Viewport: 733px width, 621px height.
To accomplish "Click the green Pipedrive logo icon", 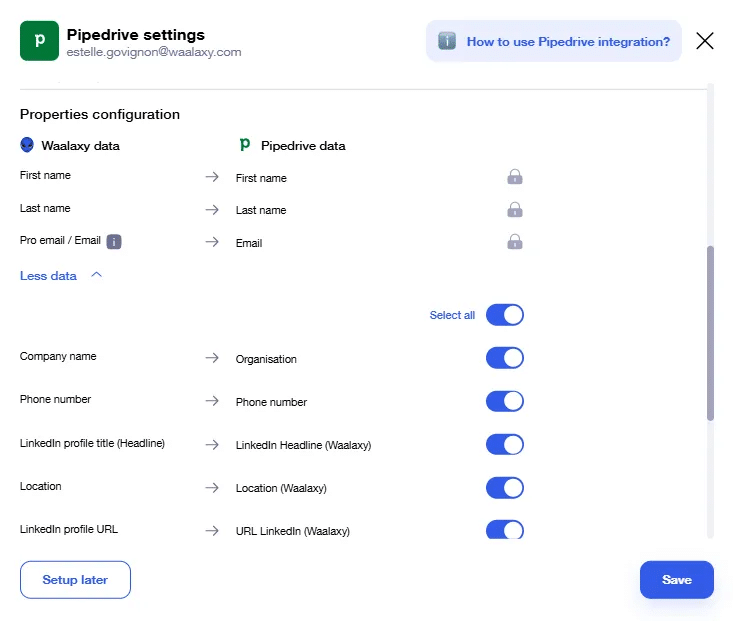I will (x=39, y=41).
